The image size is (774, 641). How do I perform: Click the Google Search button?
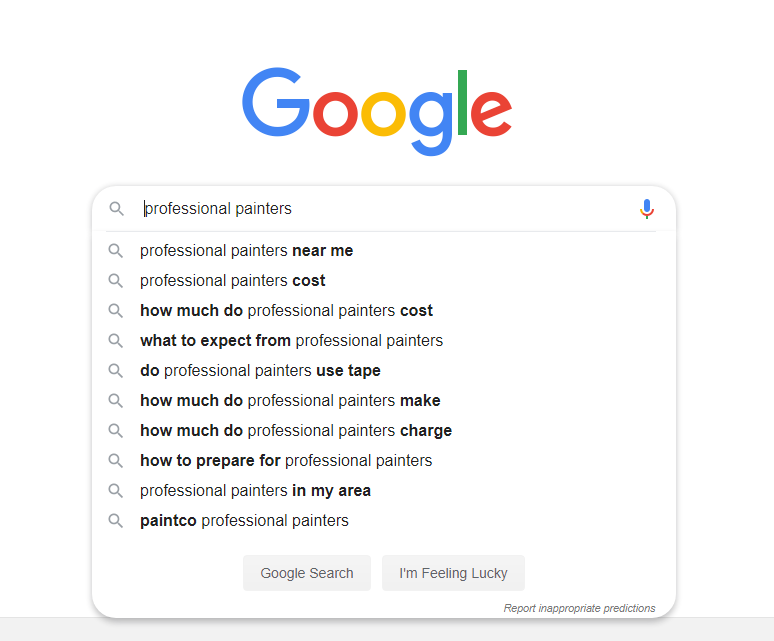pyautogui.click(x=307, y=573)
